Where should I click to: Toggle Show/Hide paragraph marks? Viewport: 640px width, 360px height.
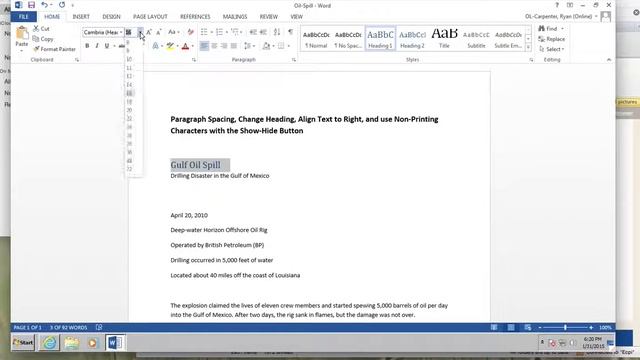(290, 32)
